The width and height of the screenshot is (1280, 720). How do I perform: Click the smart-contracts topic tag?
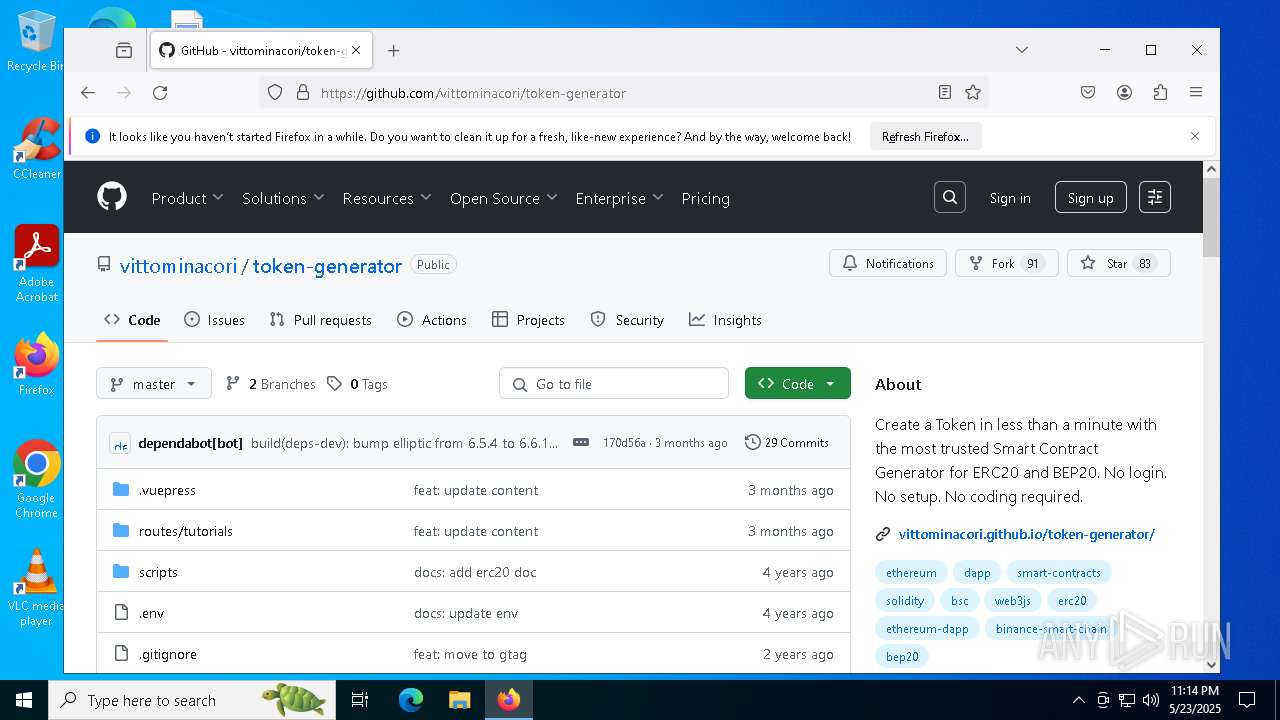[x=1058, y=573]
